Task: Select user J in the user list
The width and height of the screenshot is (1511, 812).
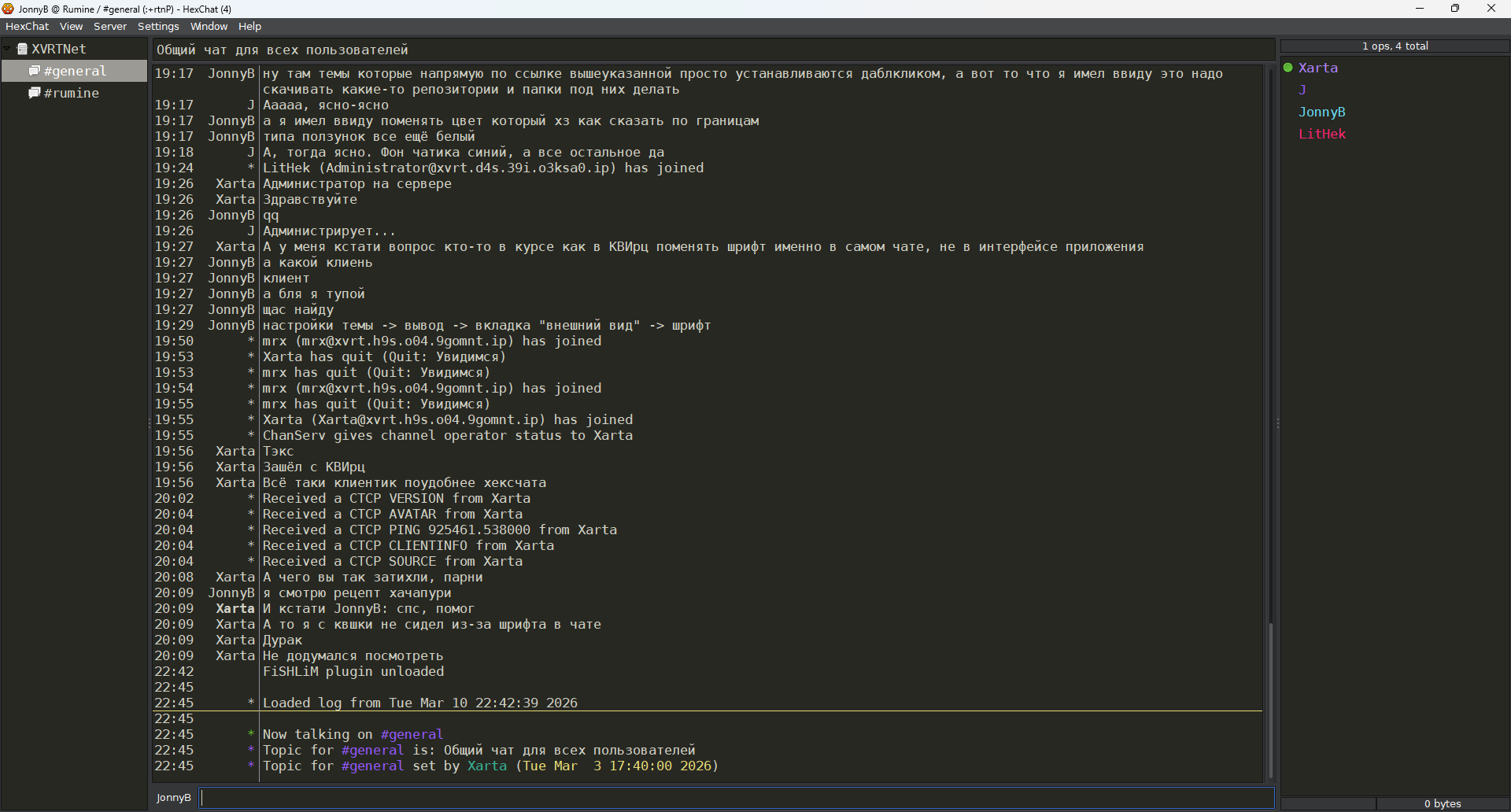Action: point(1302,90)
